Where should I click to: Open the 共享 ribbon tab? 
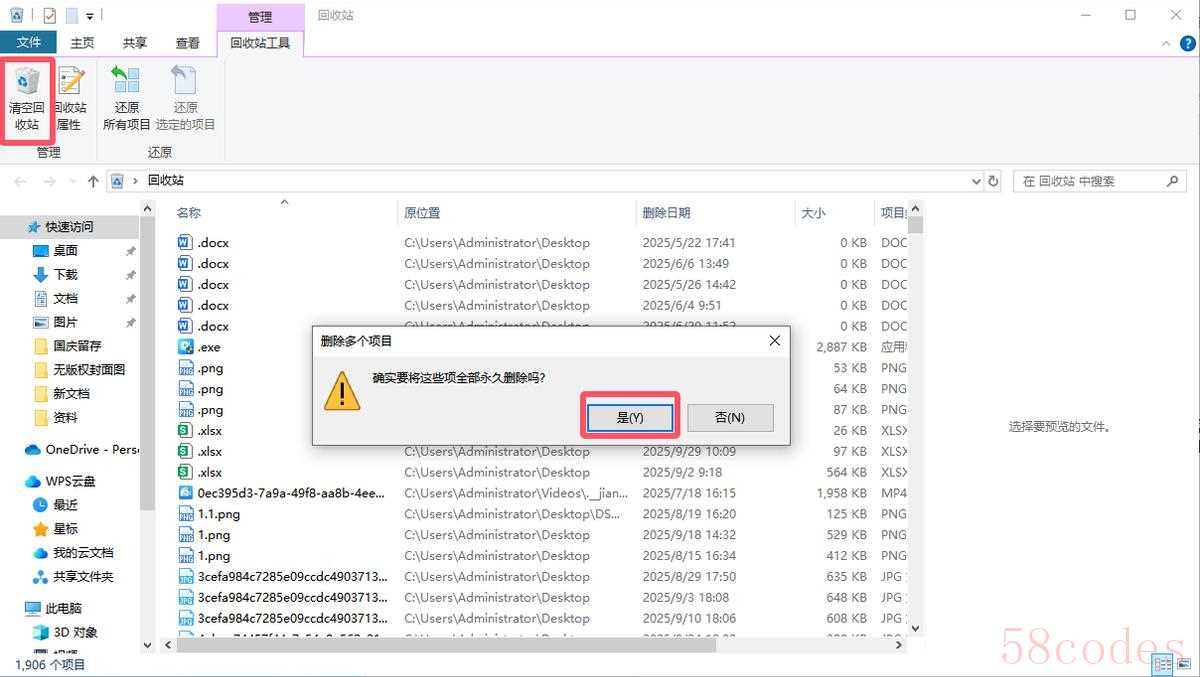click(x=135, y=43)
